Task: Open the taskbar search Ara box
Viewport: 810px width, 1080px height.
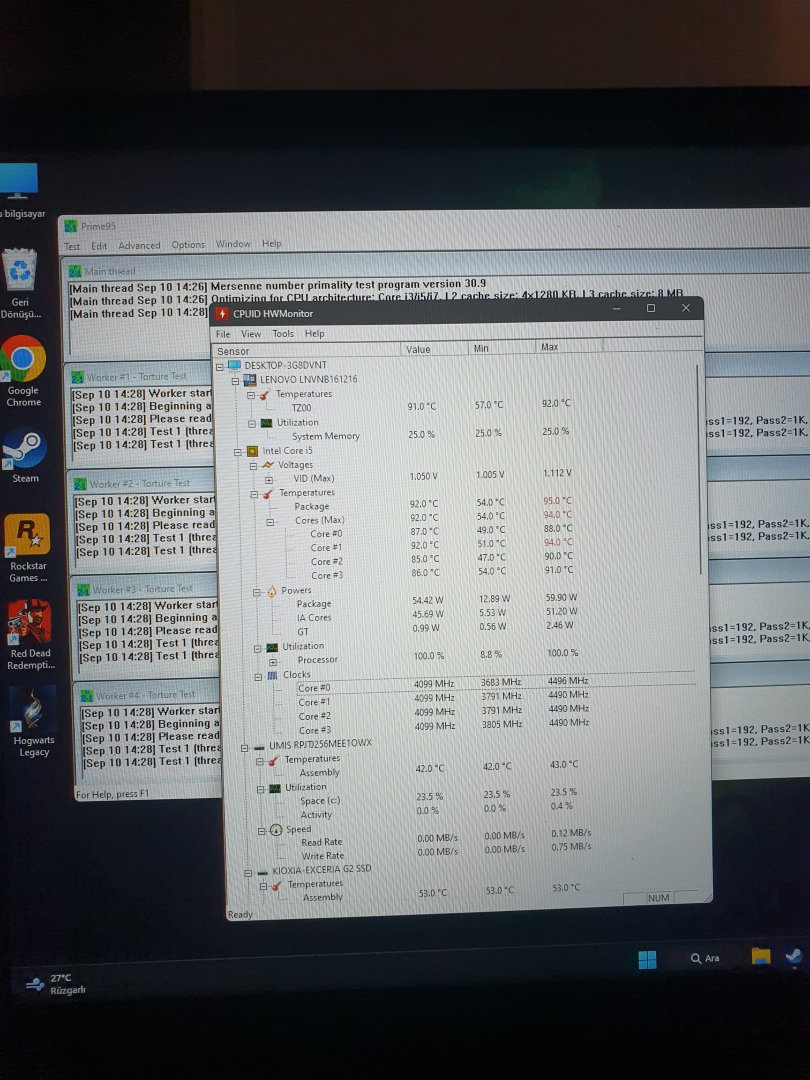Action: click(x=705, y=958)
